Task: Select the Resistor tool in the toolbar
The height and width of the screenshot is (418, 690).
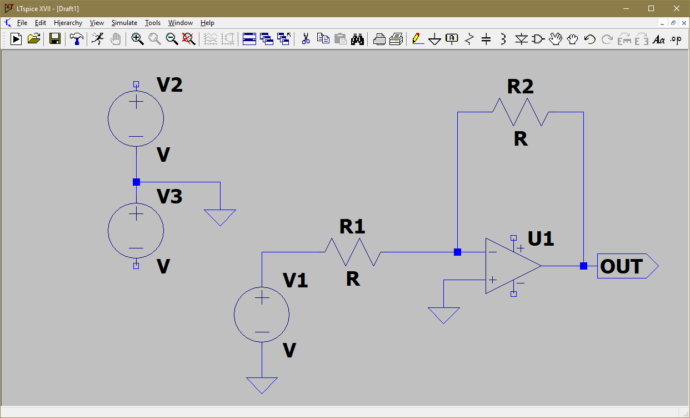Action: point(469,39)
